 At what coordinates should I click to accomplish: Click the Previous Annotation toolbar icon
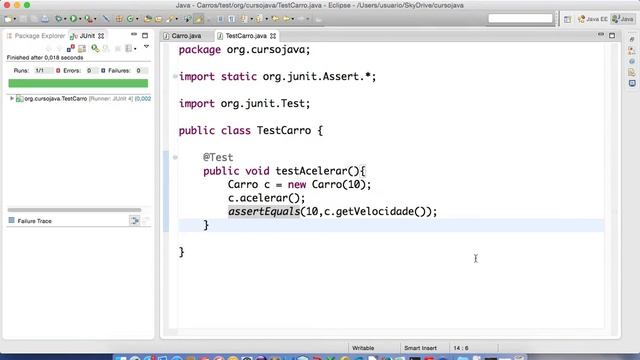(258, 19)
